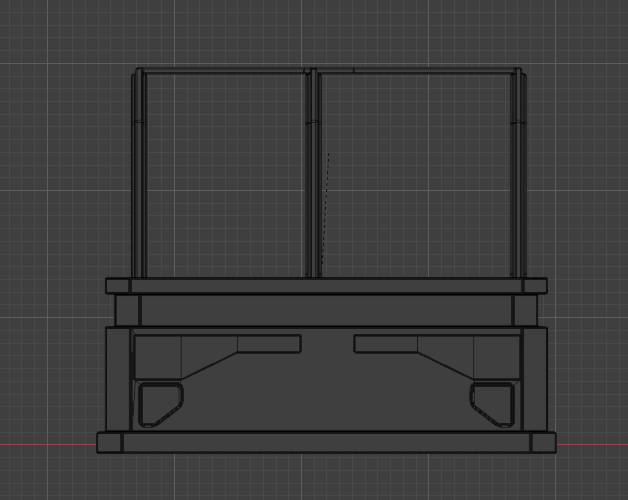This screenshot has height=500, width=628.
Task: Select the center vertical post of frame
Action: [313, 173]
